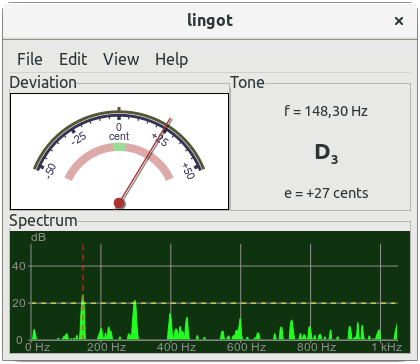Click the error reading e = +27 cents
The image size is (420, 364).
326,193
